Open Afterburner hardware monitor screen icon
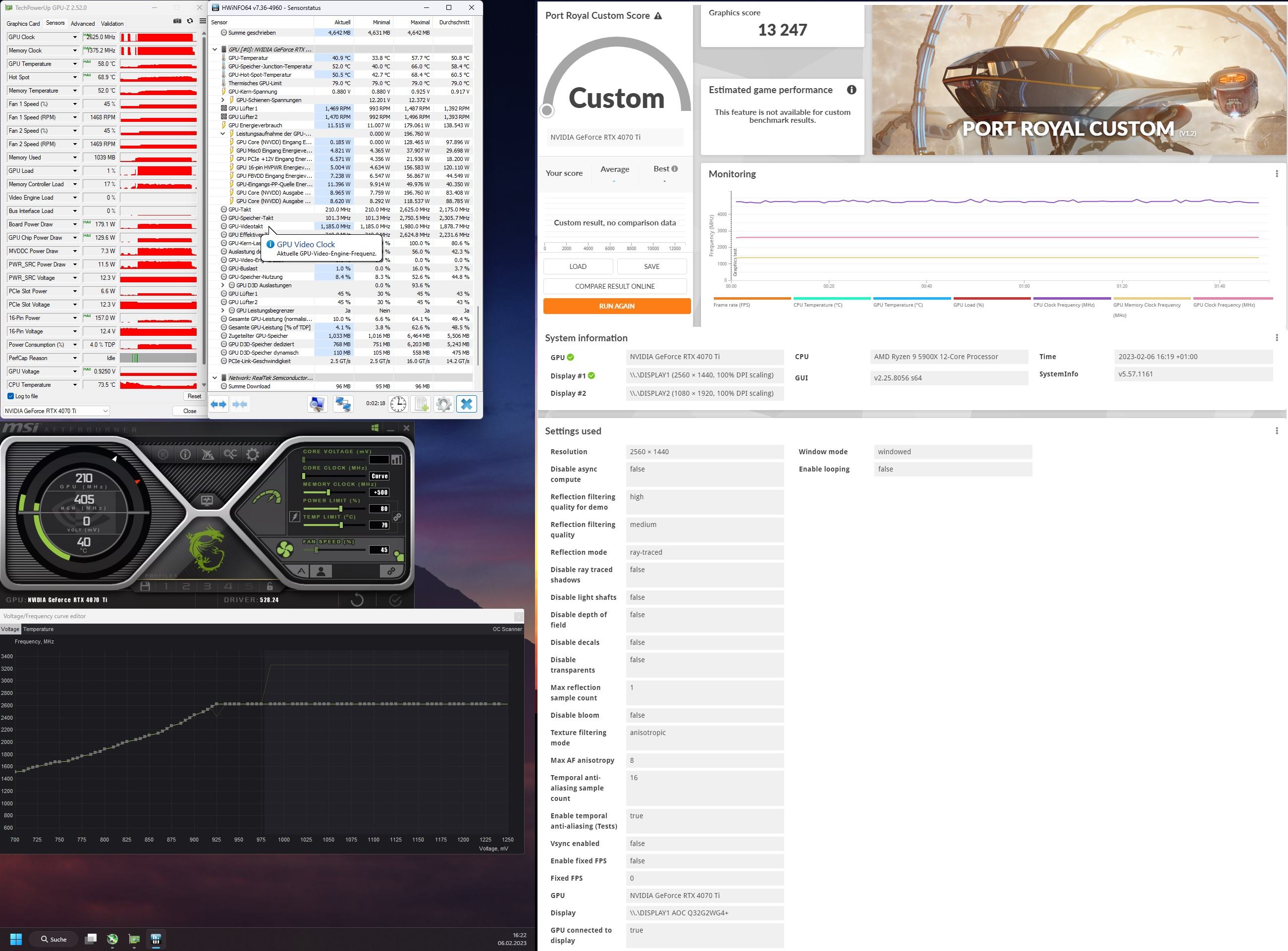Screen dimensions: 1288x951 [x=207, y=500]
